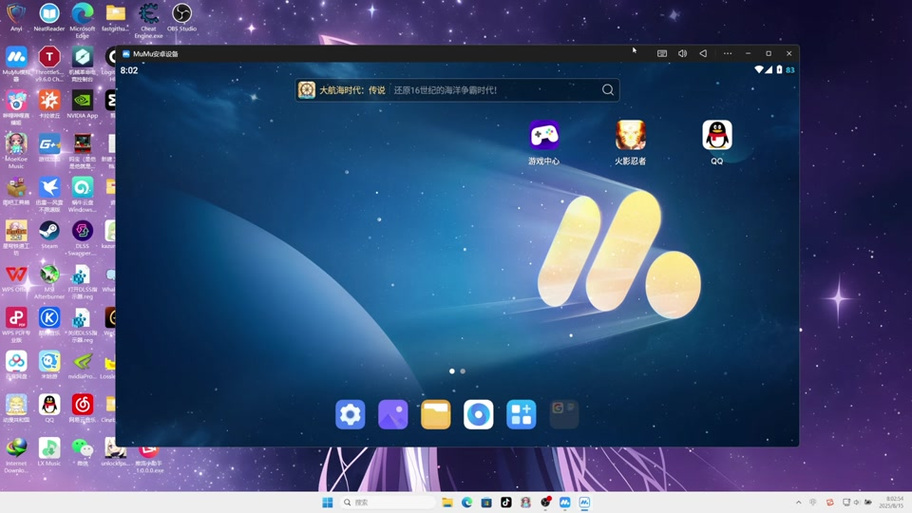Open the Anyi desktop shortcut
912x513 pixels.
pos(16,17)
